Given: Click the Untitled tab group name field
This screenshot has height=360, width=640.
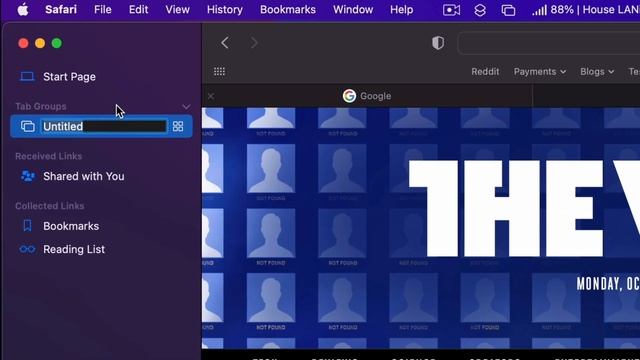Looking at the screenshot, I should click(104, 127).
